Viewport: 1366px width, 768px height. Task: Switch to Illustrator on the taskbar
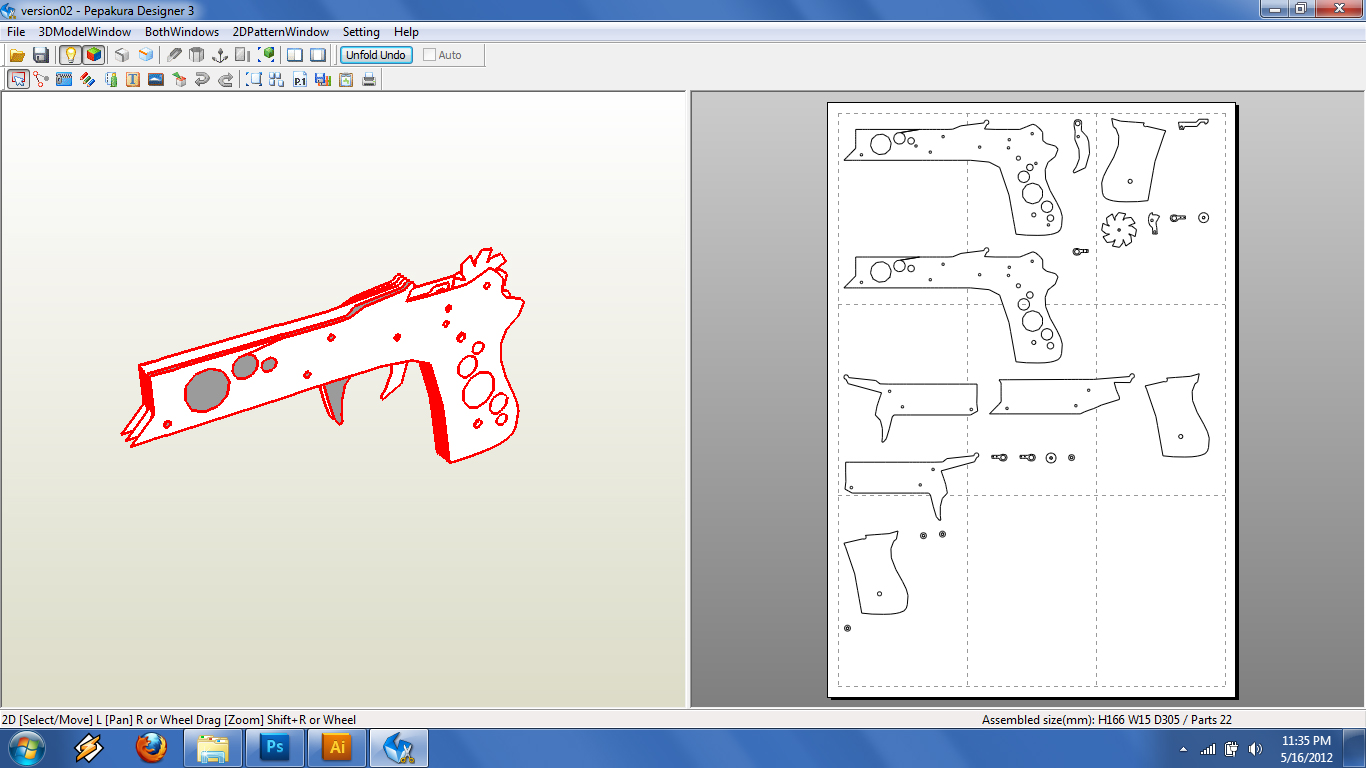337,748
